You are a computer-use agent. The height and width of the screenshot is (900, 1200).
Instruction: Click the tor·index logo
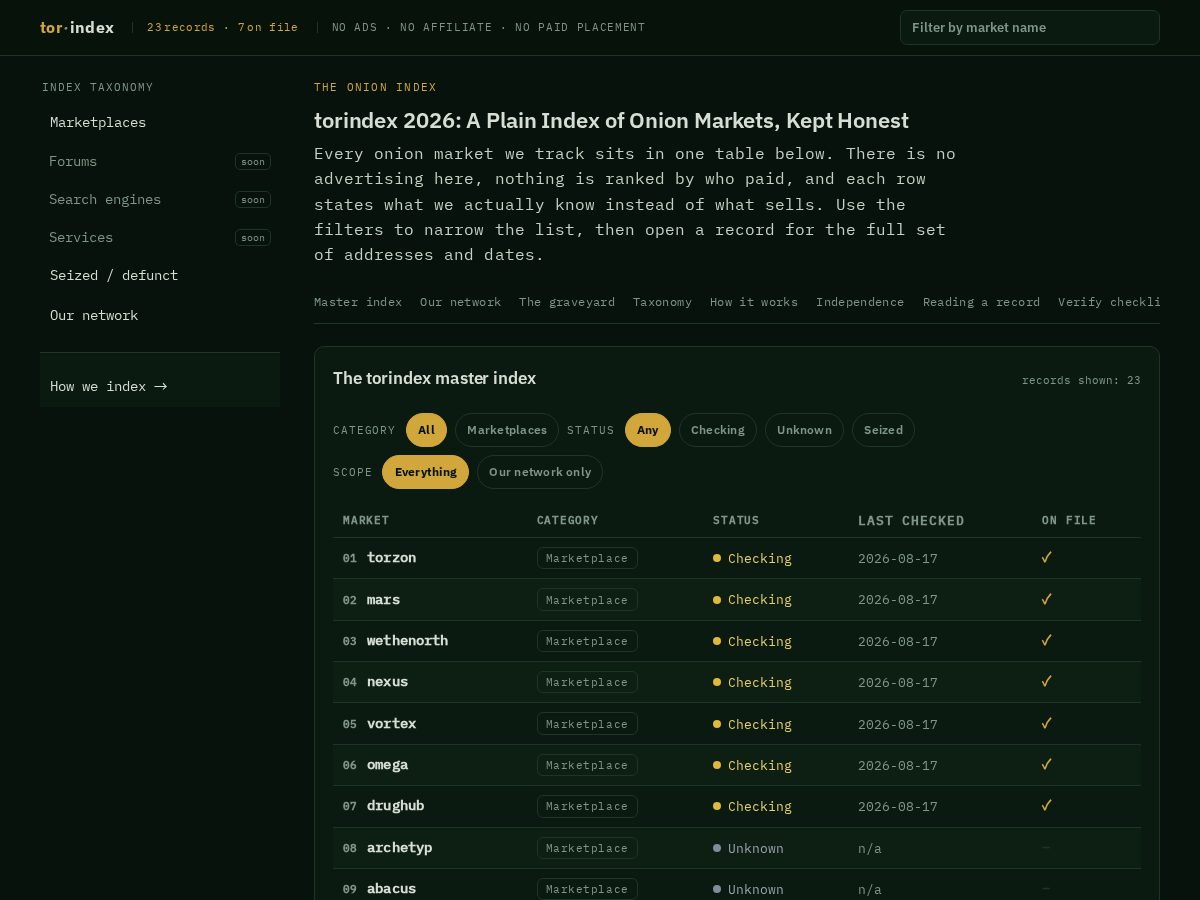click(77, 27)
